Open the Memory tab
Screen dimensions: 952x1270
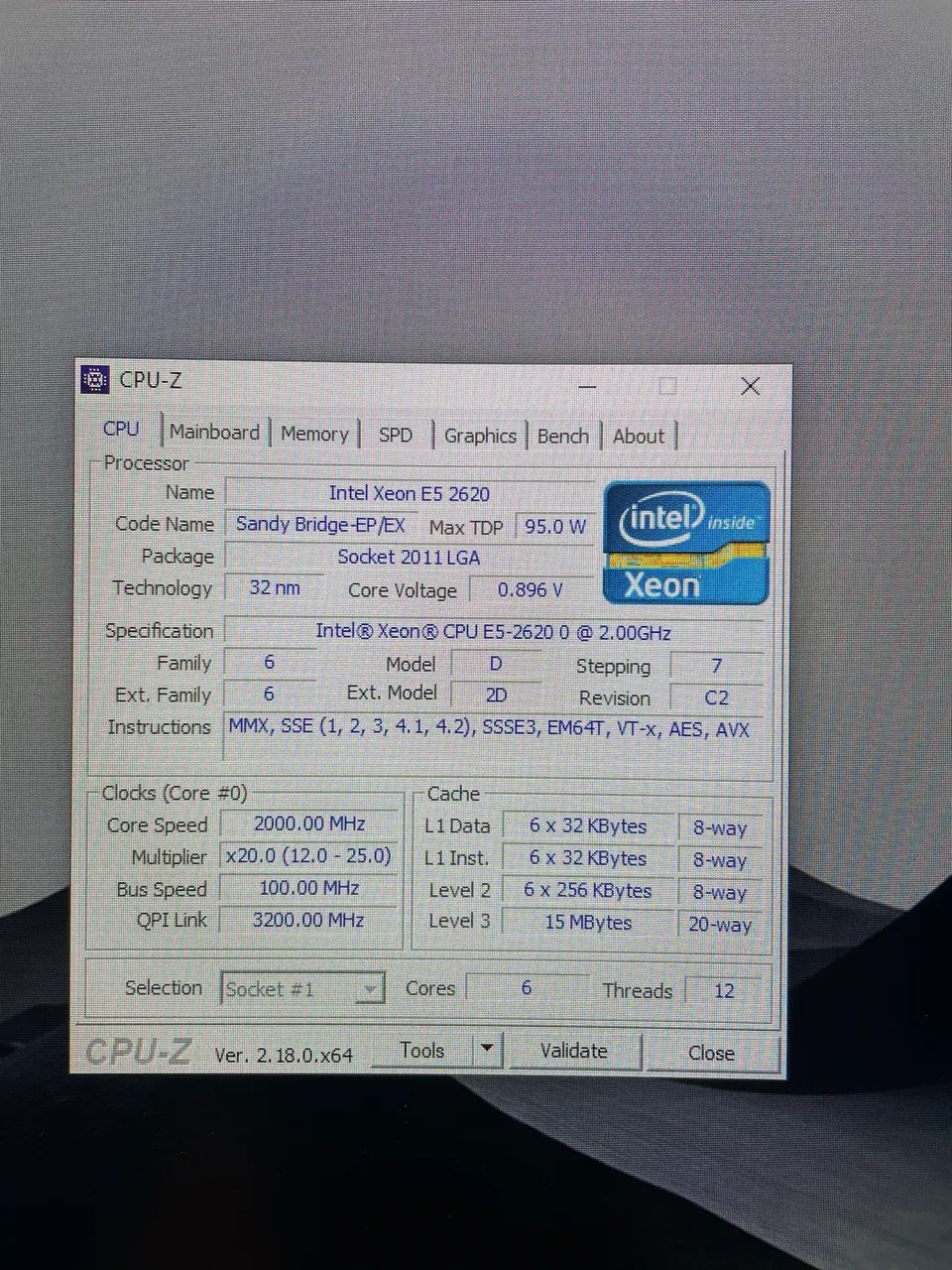click(314, 434)
